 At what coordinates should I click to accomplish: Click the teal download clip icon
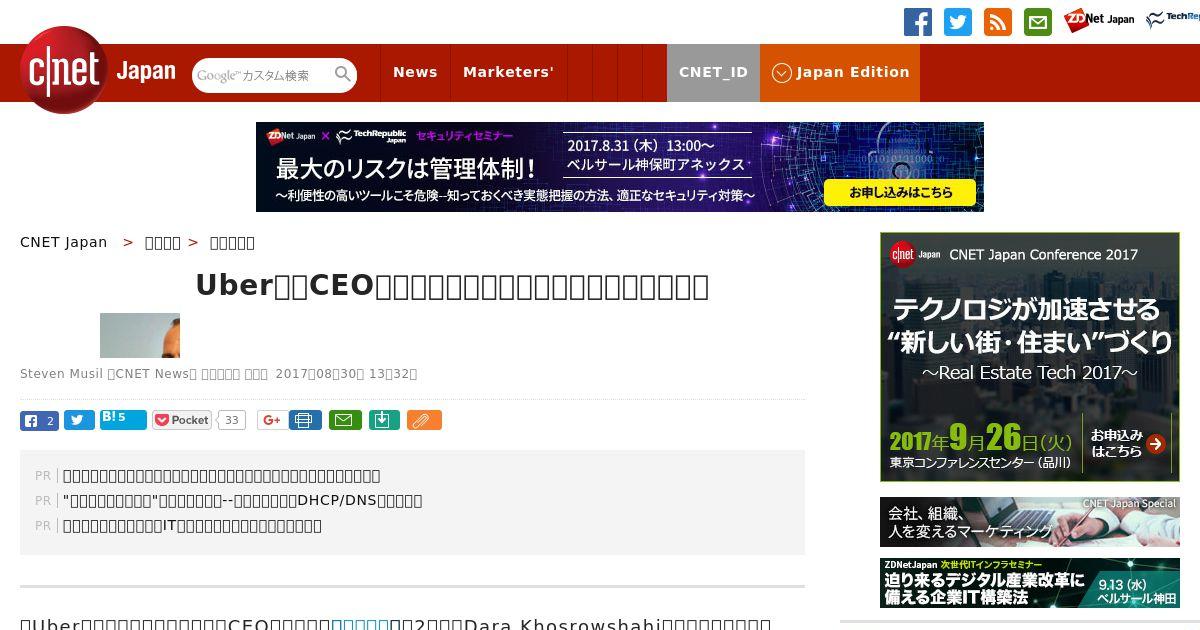[x=384, y=421]
